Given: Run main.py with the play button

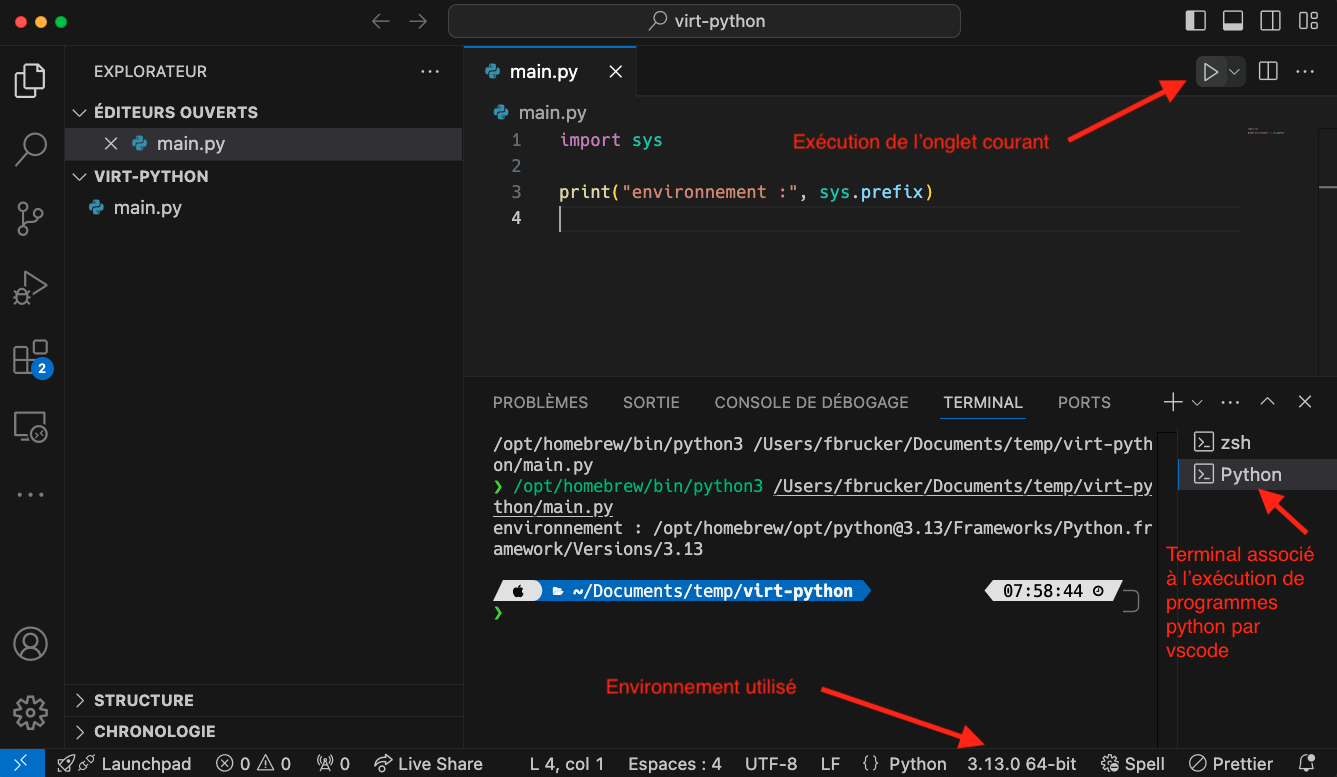Looking at the screenshot, I should point(1210,71).
